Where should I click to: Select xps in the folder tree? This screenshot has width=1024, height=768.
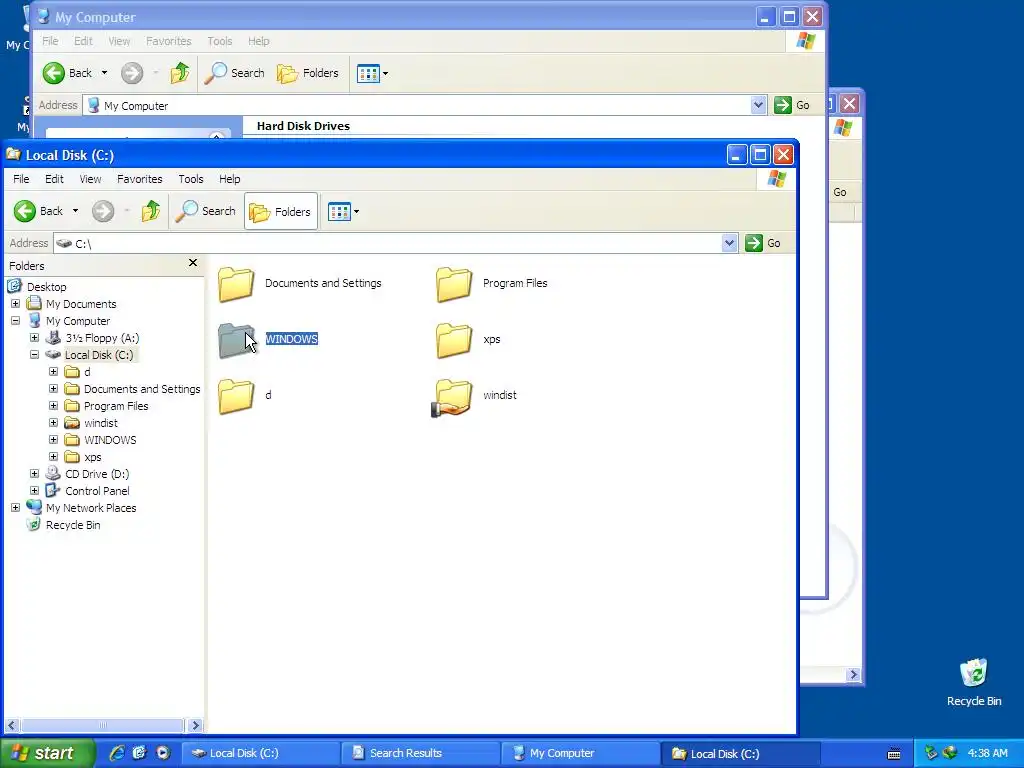click(93, 457)
